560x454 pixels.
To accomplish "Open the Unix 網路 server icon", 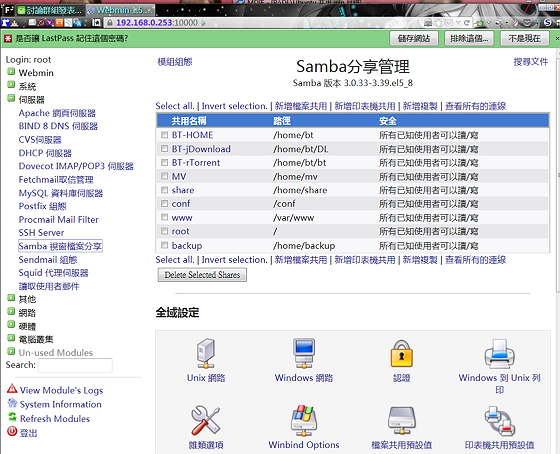I will click(x=206, y=353).
